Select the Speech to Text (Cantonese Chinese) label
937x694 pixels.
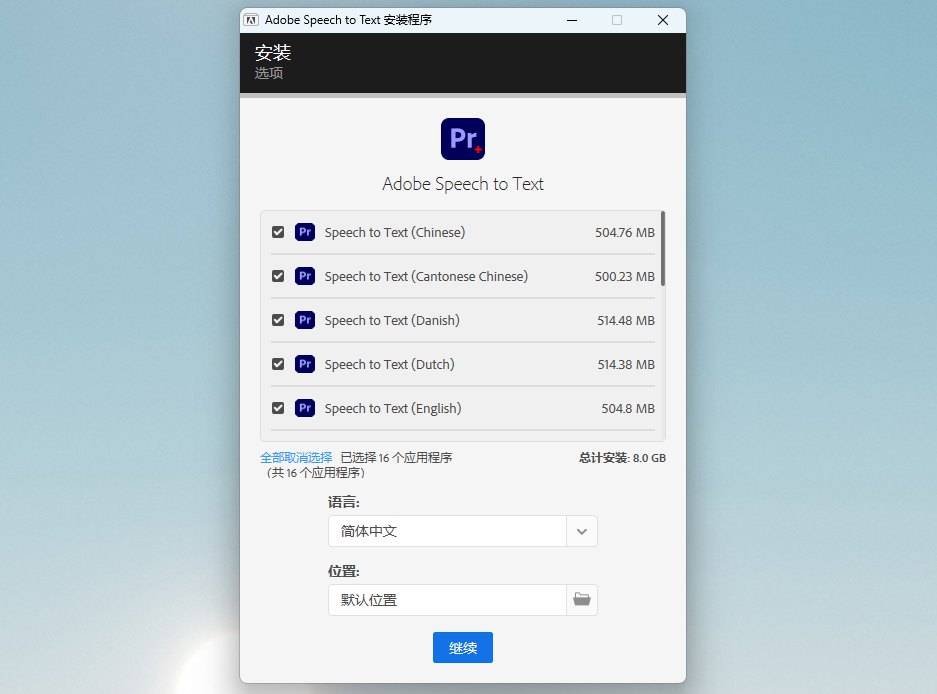[426, 277]
